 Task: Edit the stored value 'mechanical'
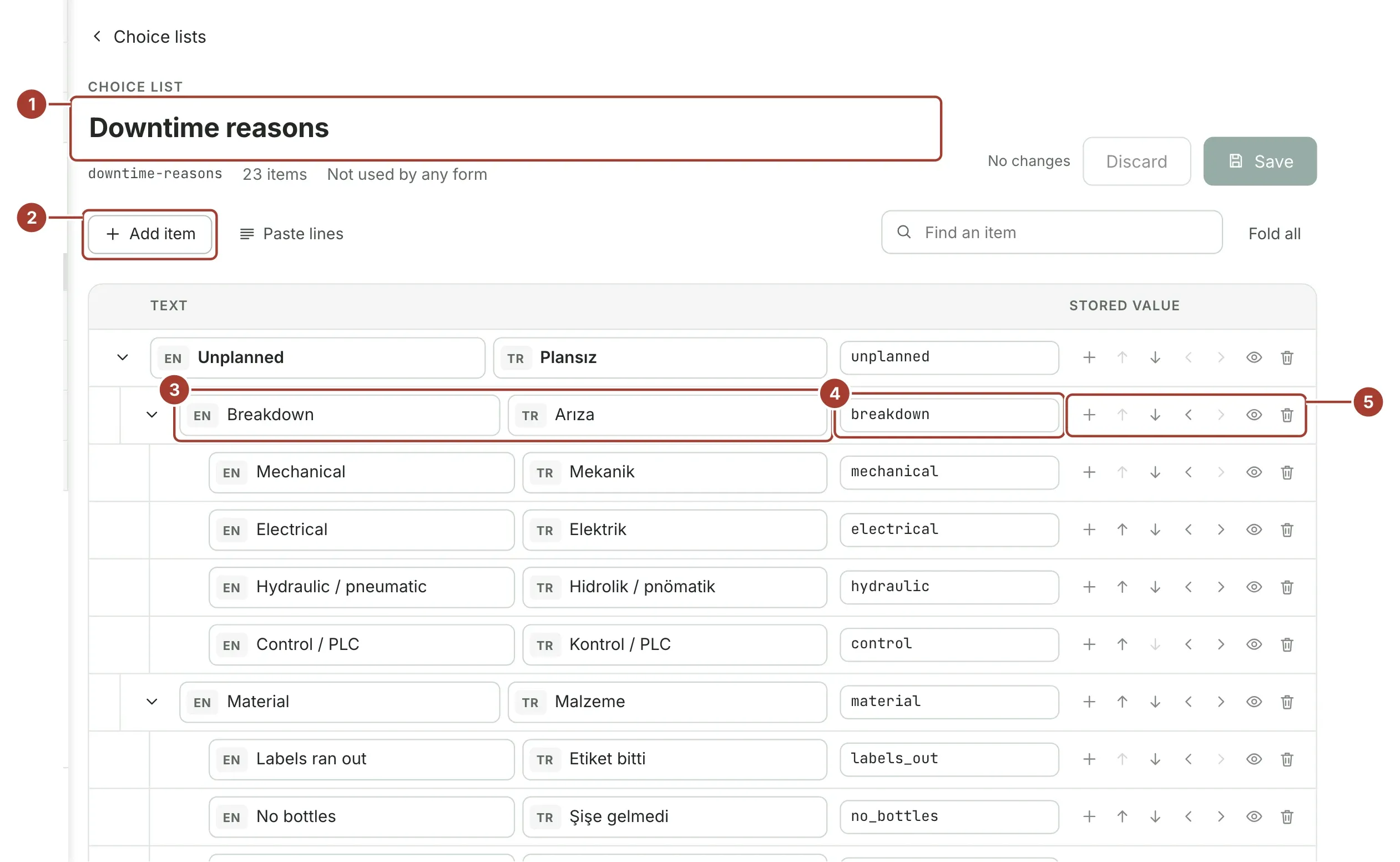click(x=949, y=472)
